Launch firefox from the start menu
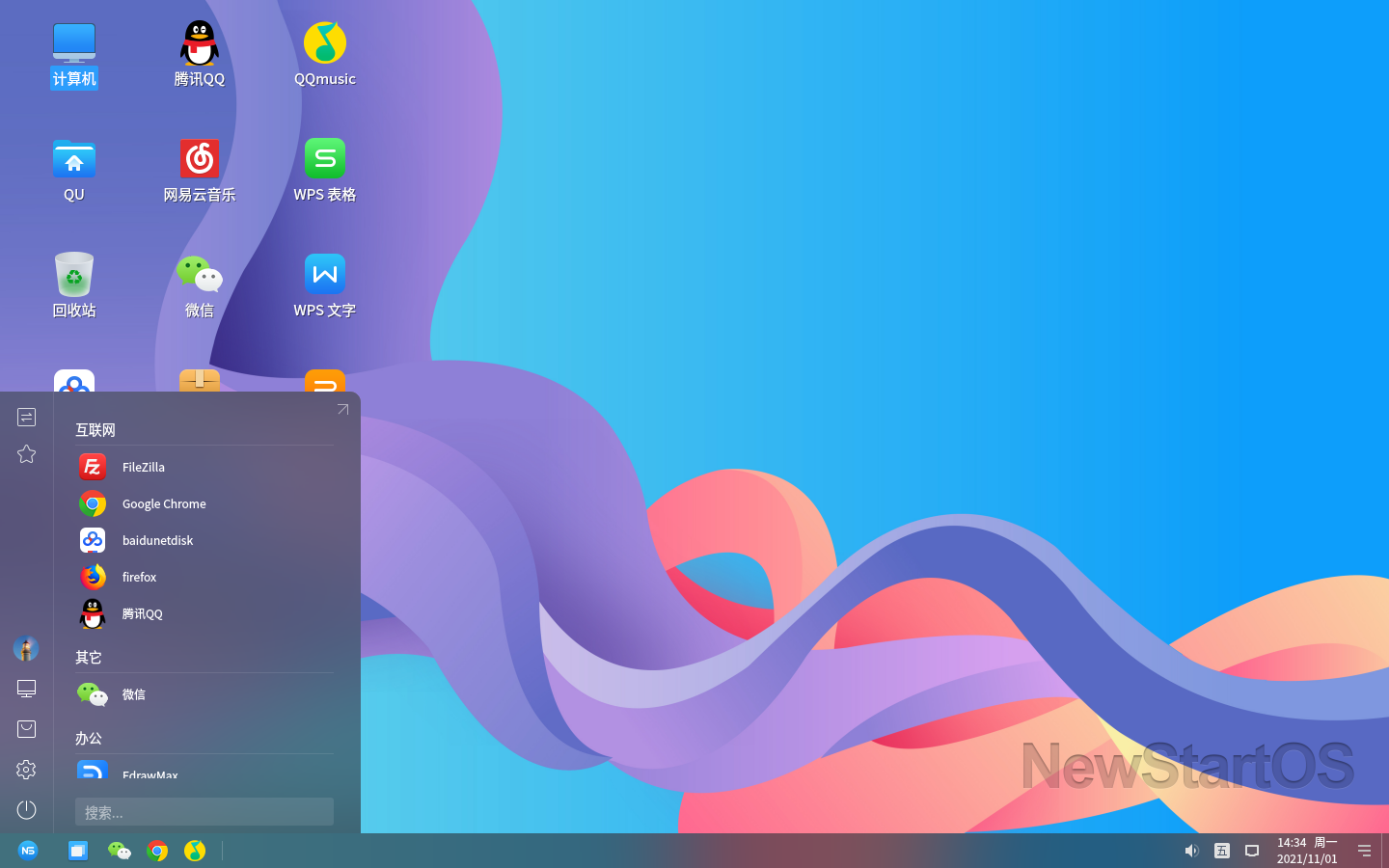 [204, 577]
